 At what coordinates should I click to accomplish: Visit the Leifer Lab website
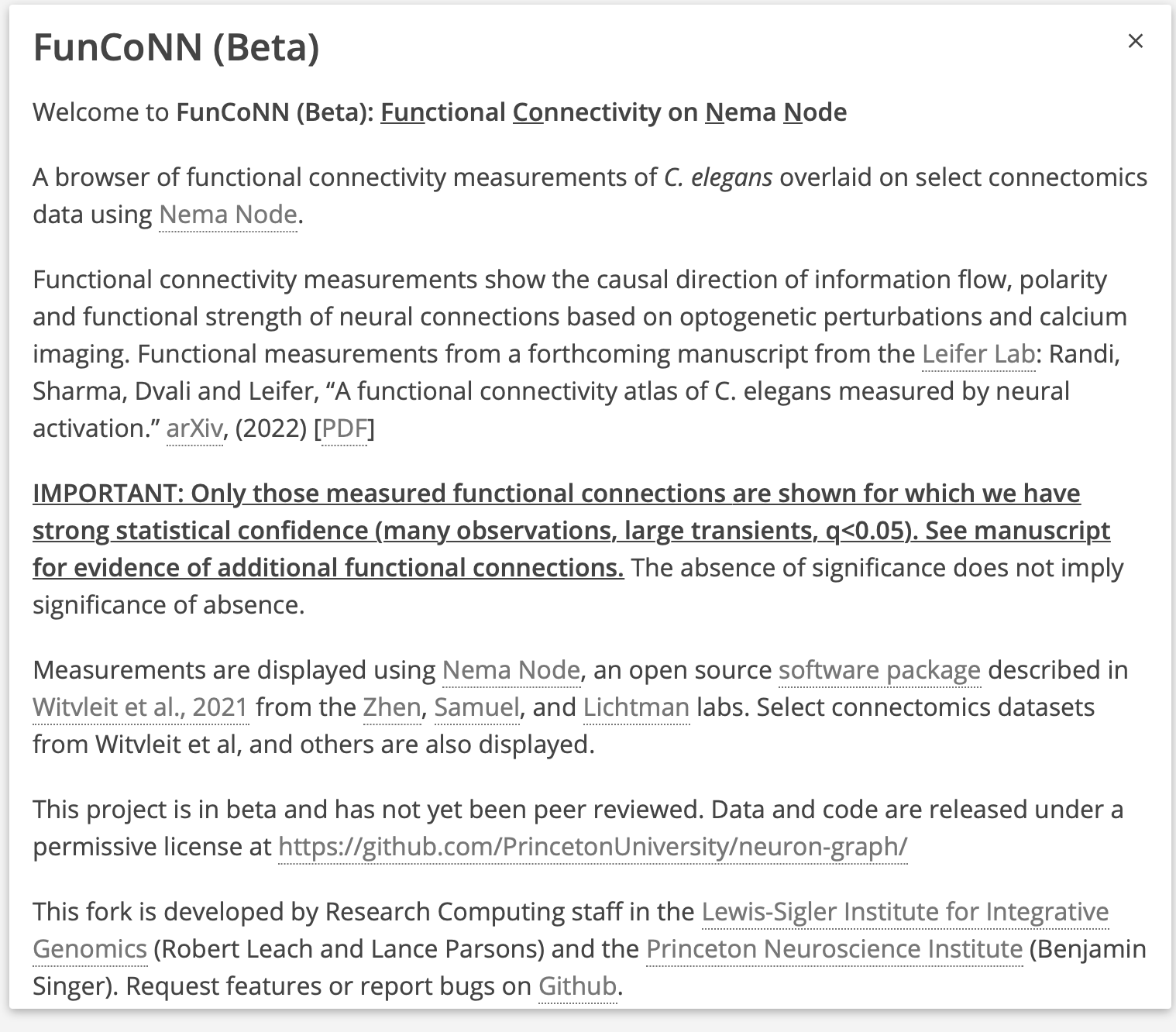tap(978, 354)
